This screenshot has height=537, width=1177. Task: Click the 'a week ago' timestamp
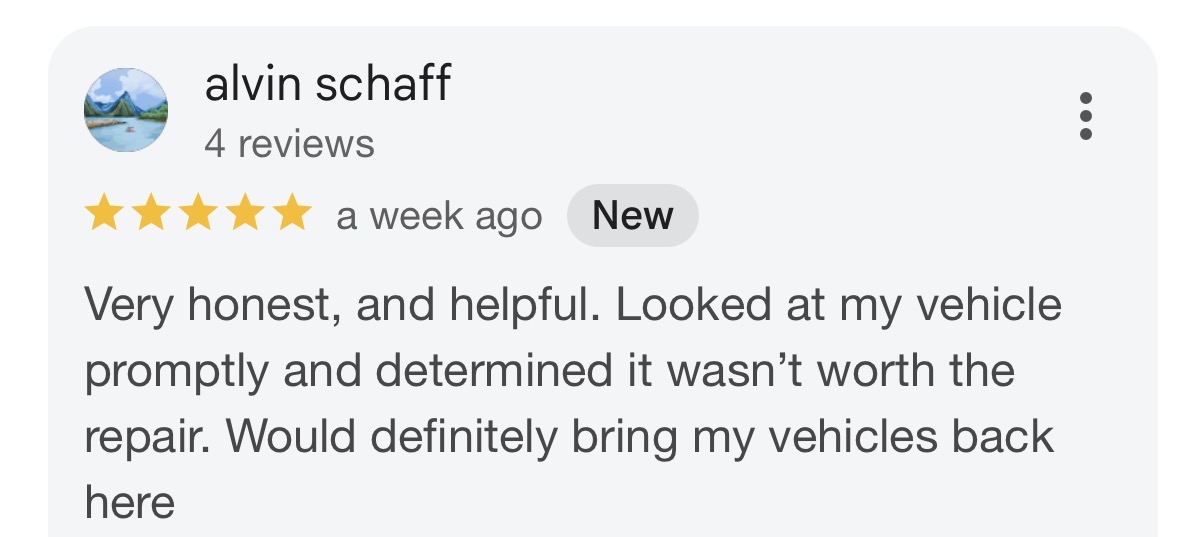point(439,216)
